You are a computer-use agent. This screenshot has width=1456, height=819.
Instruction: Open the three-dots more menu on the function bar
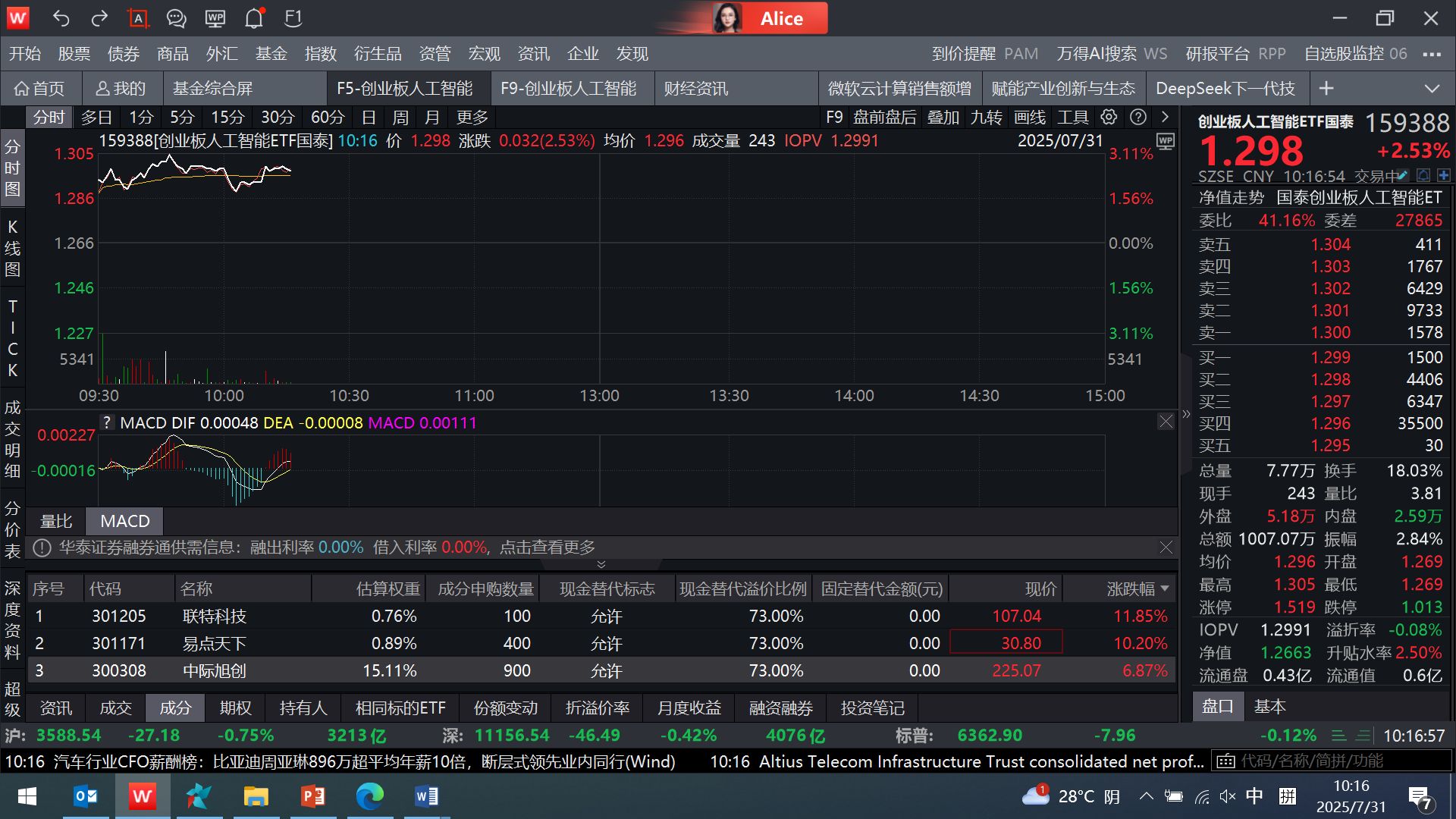[x=1432, y=54]
